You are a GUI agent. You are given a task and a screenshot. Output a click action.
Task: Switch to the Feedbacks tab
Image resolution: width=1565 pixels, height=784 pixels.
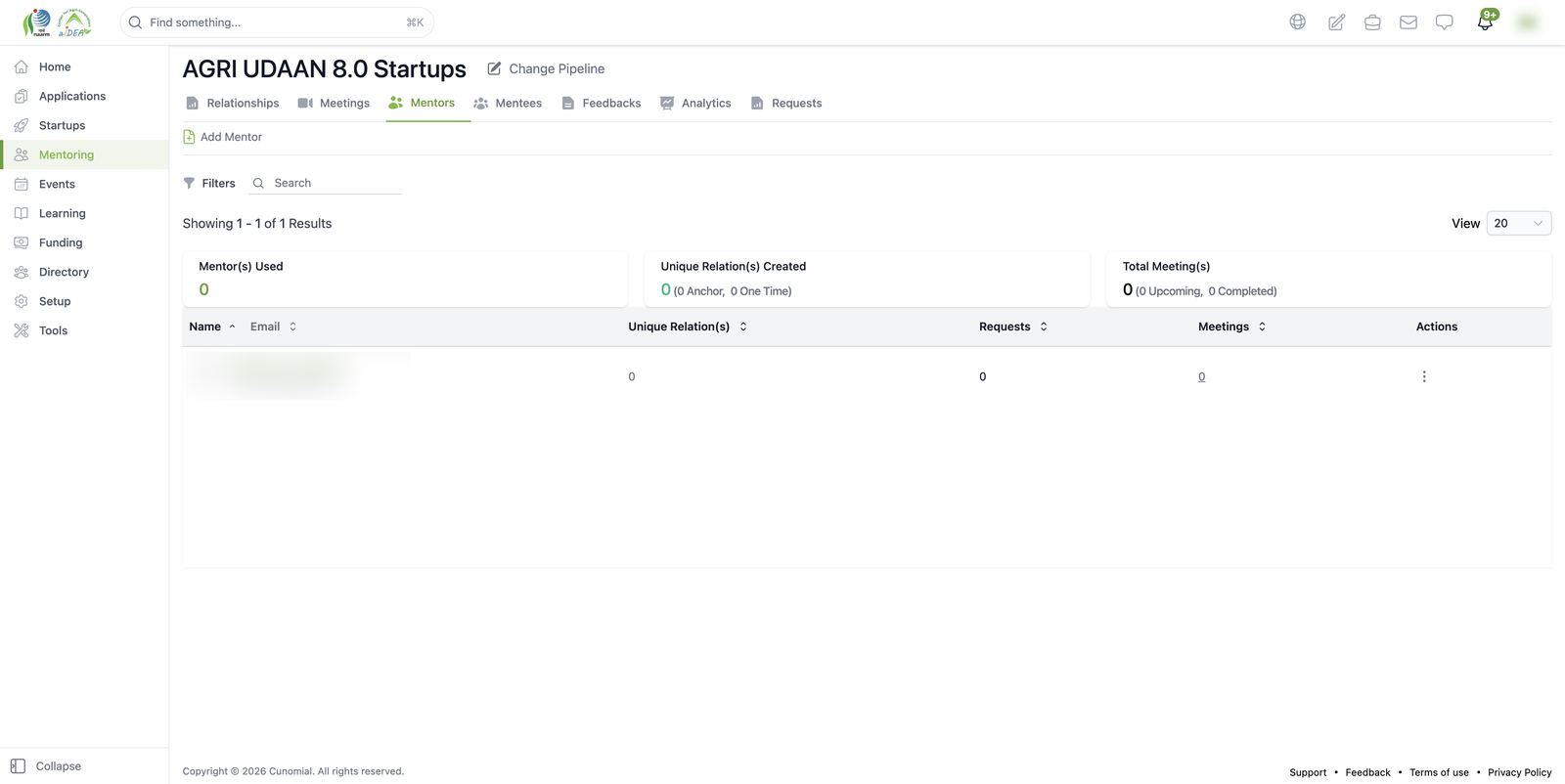click(601, 103)
